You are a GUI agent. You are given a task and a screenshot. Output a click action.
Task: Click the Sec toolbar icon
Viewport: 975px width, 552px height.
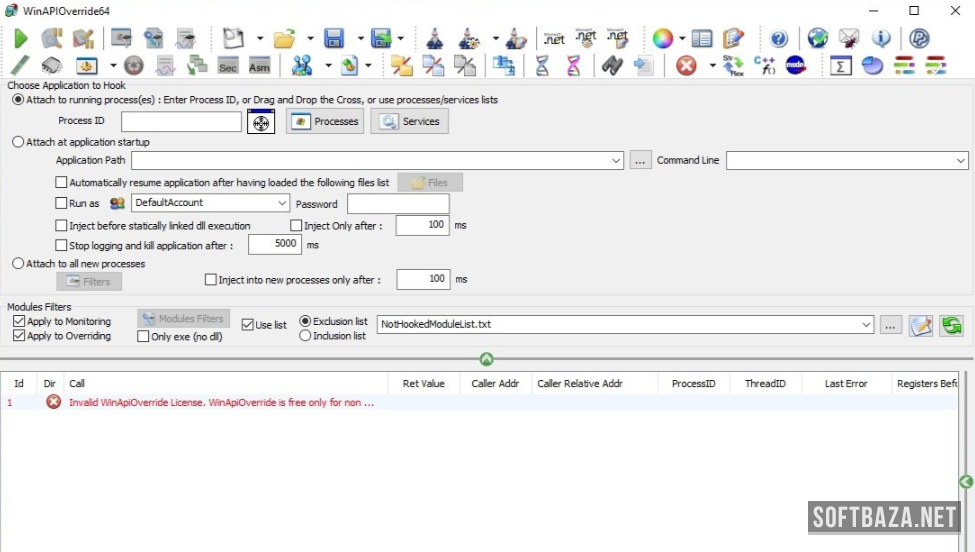click(x=228, y=66)
